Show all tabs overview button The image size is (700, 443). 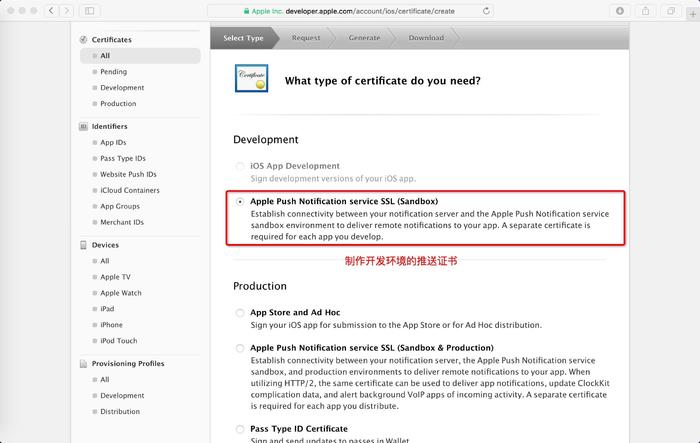pyautogui.click(x=668, y=10)
